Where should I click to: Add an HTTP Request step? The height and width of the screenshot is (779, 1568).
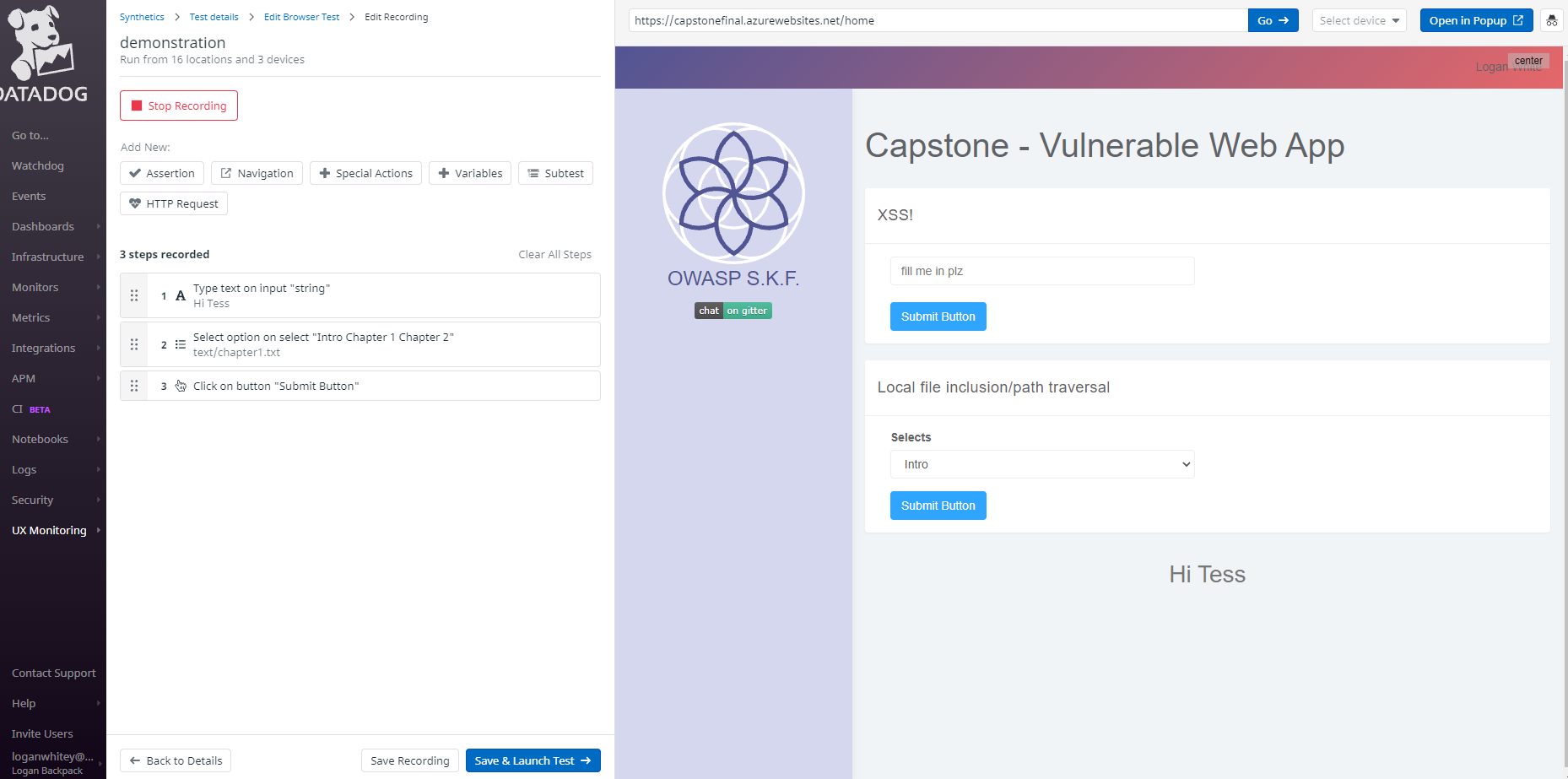click(174, 203)
